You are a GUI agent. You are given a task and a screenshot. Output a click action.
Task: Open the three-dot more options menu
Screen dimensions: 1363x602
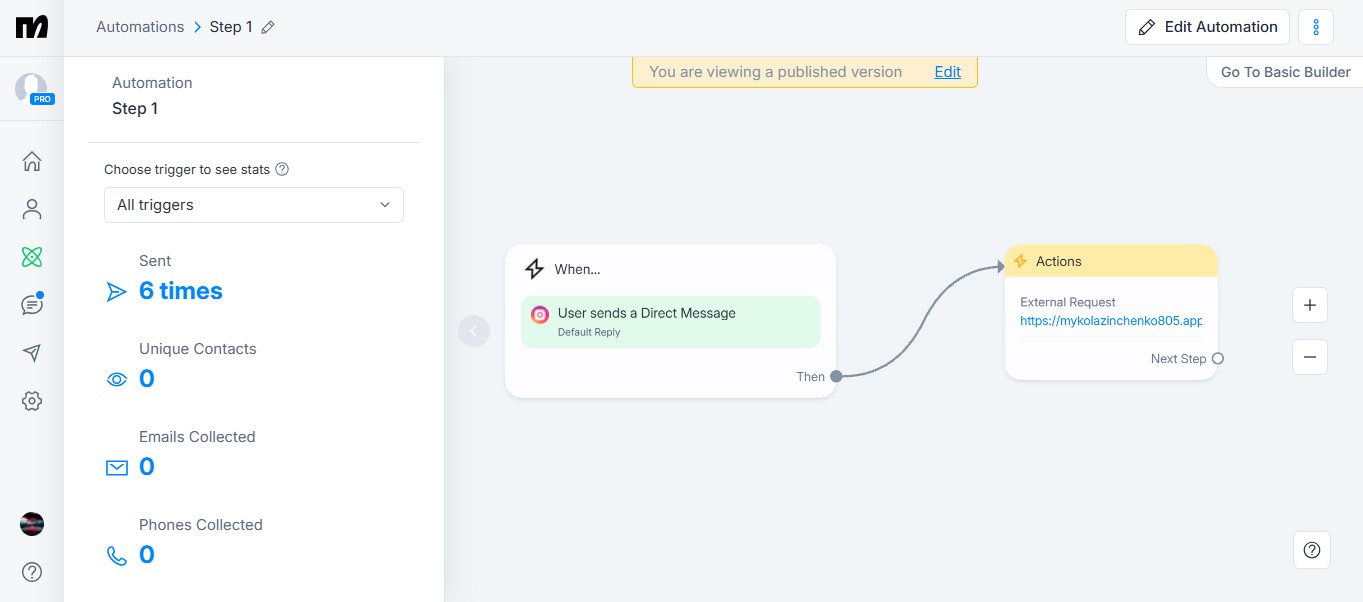[1316, 27]
